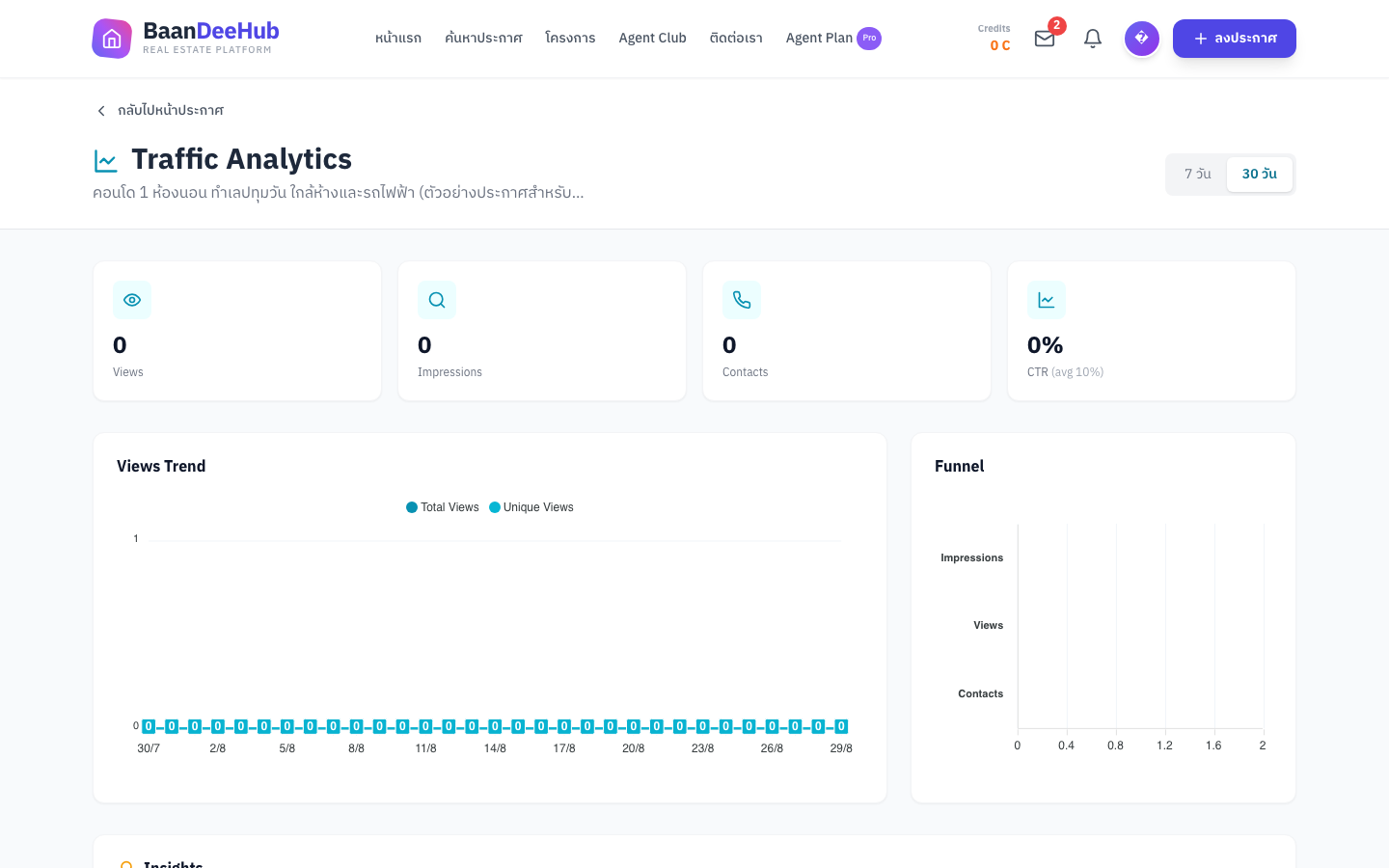This screenshot has height=868, width=1389.
Task: Go to หน้าแรก in the navigation
Action: click(398, 39)
